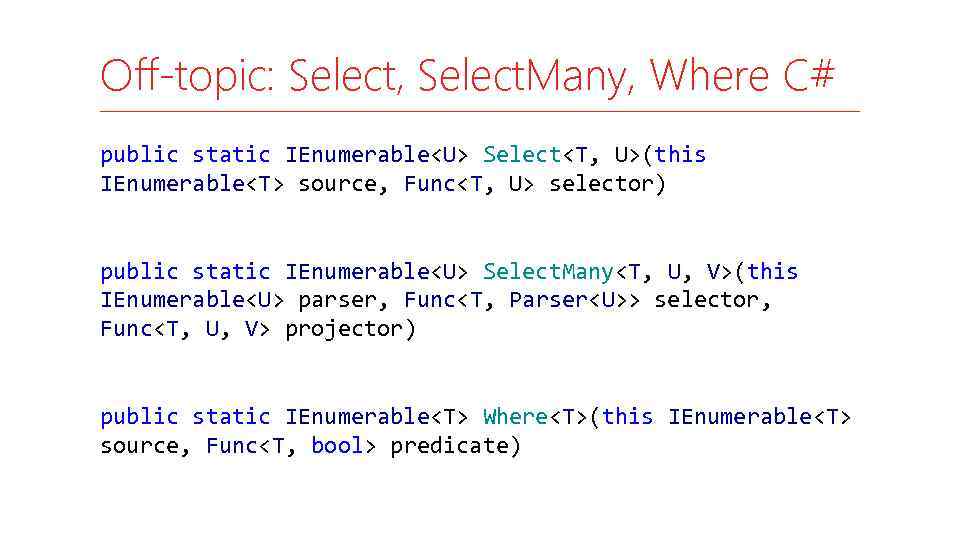This screenshot has height=540, width=960.
Task: Click the "parser" parameter in the SelectMany signature
Action: pyautogui.click(x=337, y=300)
